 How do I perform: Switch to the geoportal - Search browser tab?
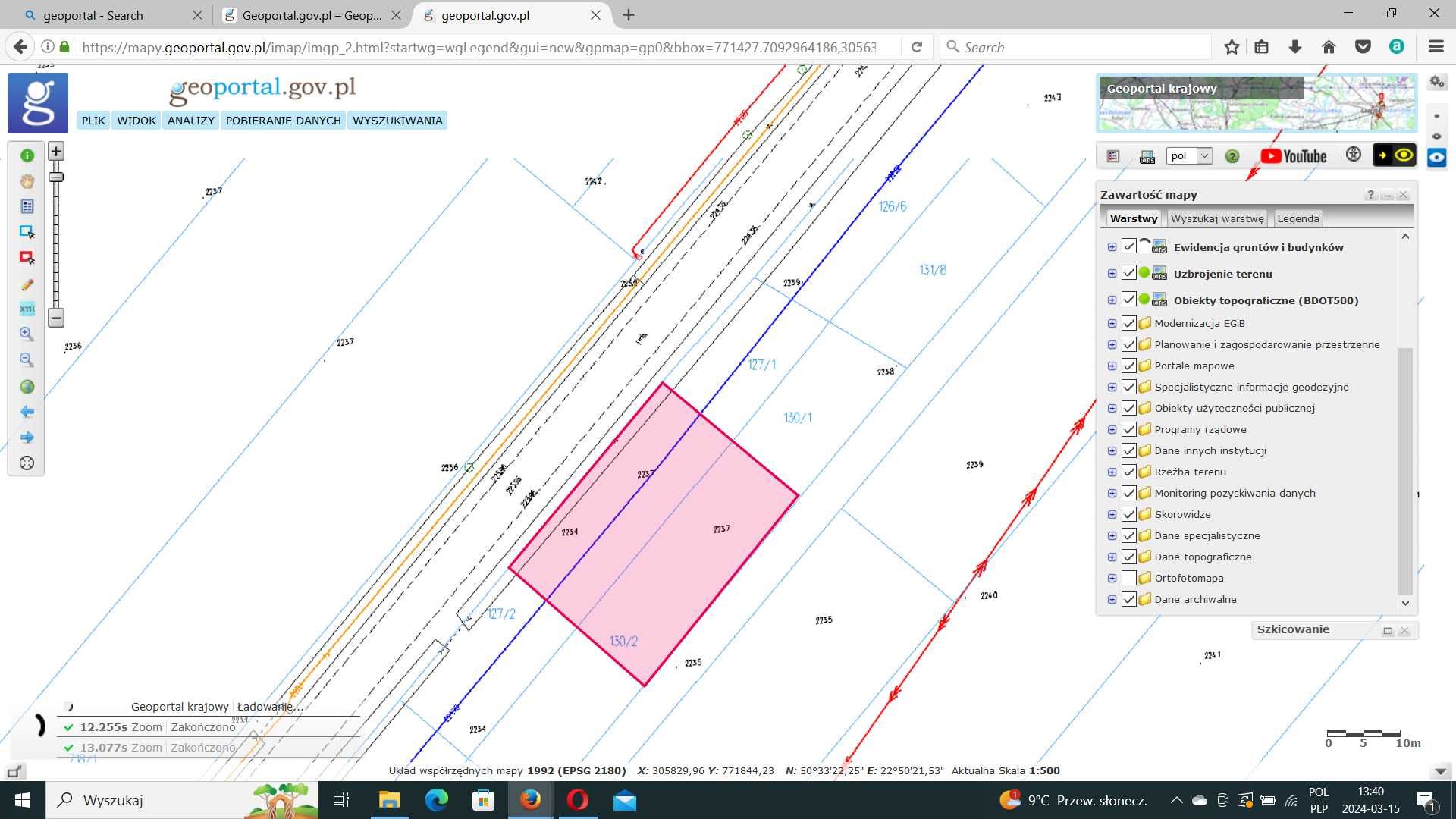coord(114,15)
